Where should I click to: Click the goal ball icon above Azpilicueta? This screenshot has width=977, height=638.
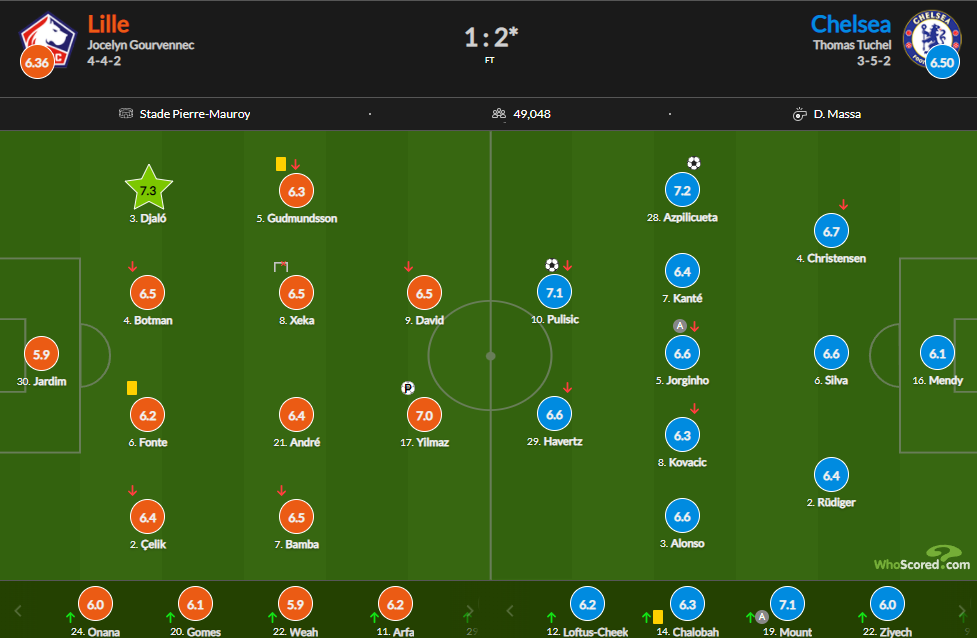click(x=694, y=163)
